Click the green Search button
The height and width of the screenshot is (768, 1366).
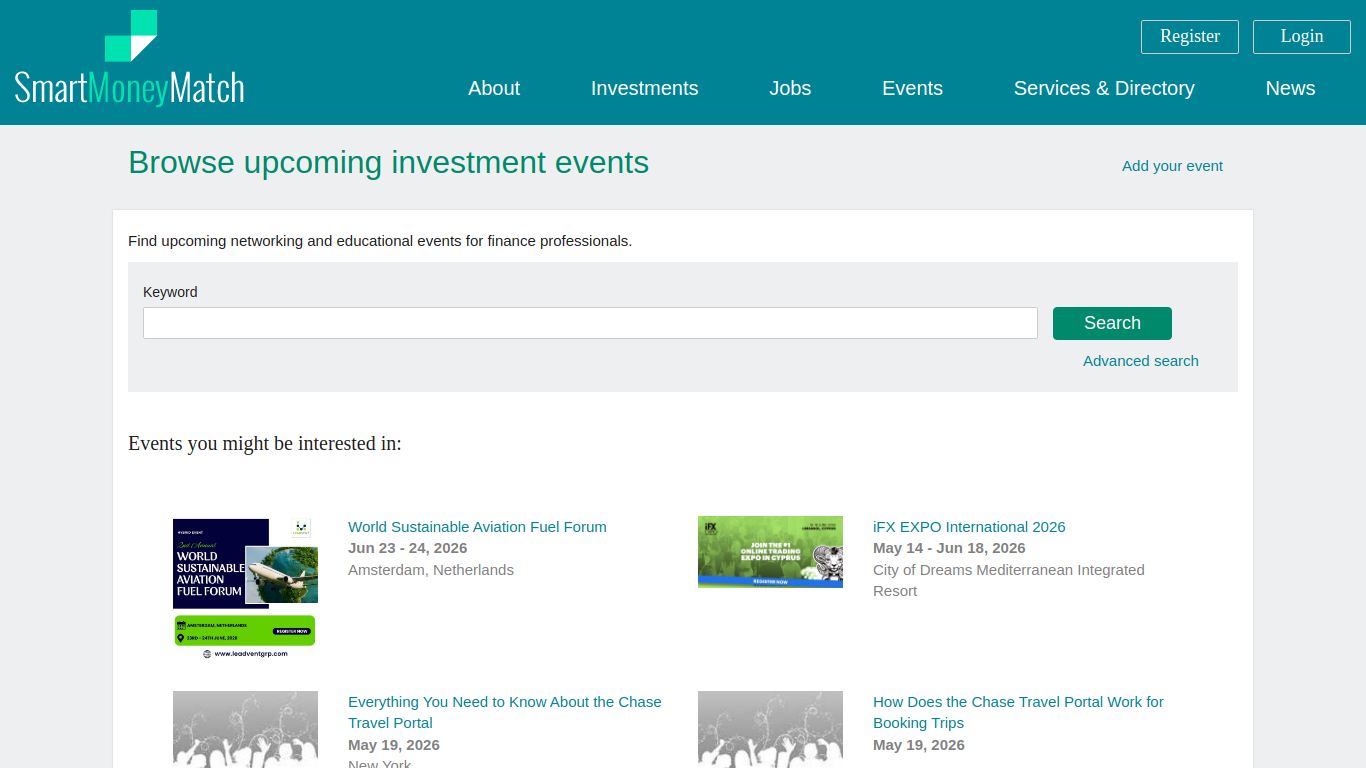pos(1112,323)
